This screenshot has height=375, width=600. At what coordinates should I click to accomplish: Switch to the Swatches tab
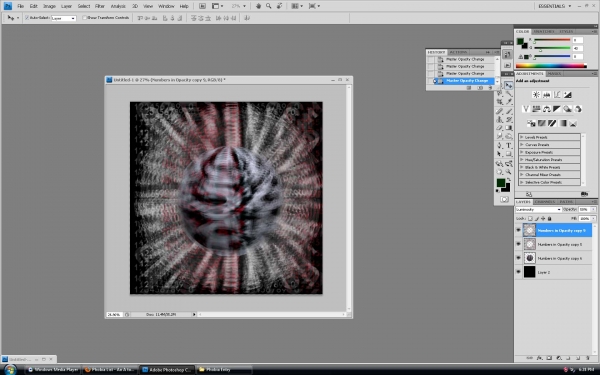click(544, 31)
